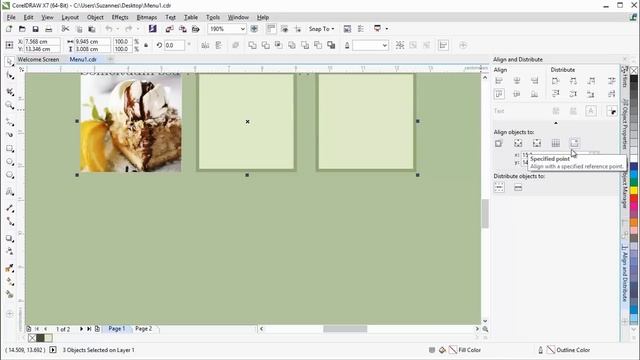Screen dimensions: 640x360
Task: Open the Application launcher dropdown arrow
Action: tap(387, 29)
